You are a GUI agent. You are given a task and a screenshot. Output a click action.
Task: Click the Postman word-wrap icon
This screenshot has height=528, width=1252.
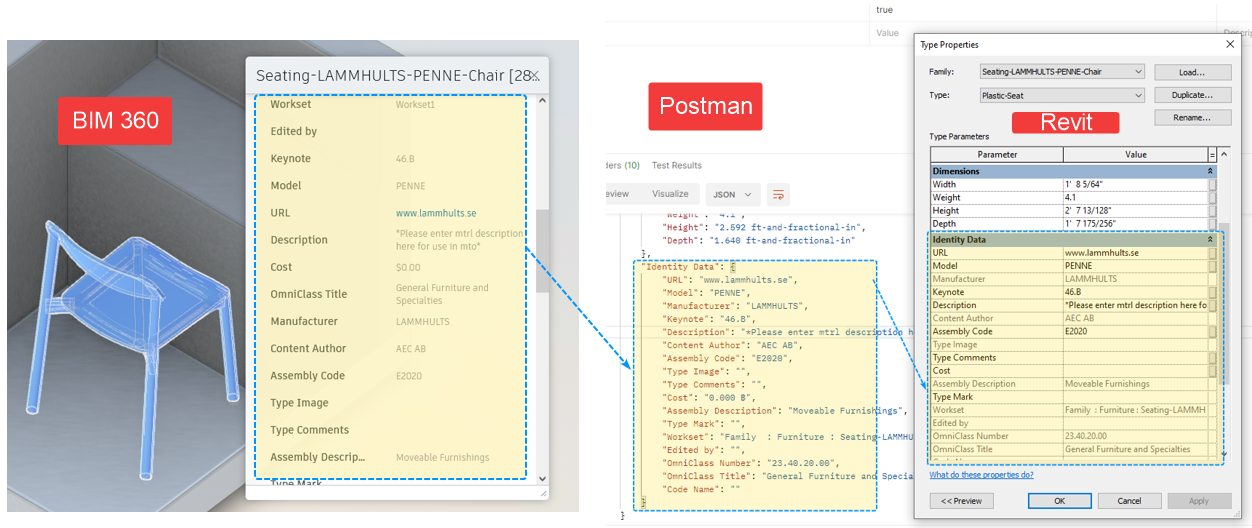coord(778,194)
